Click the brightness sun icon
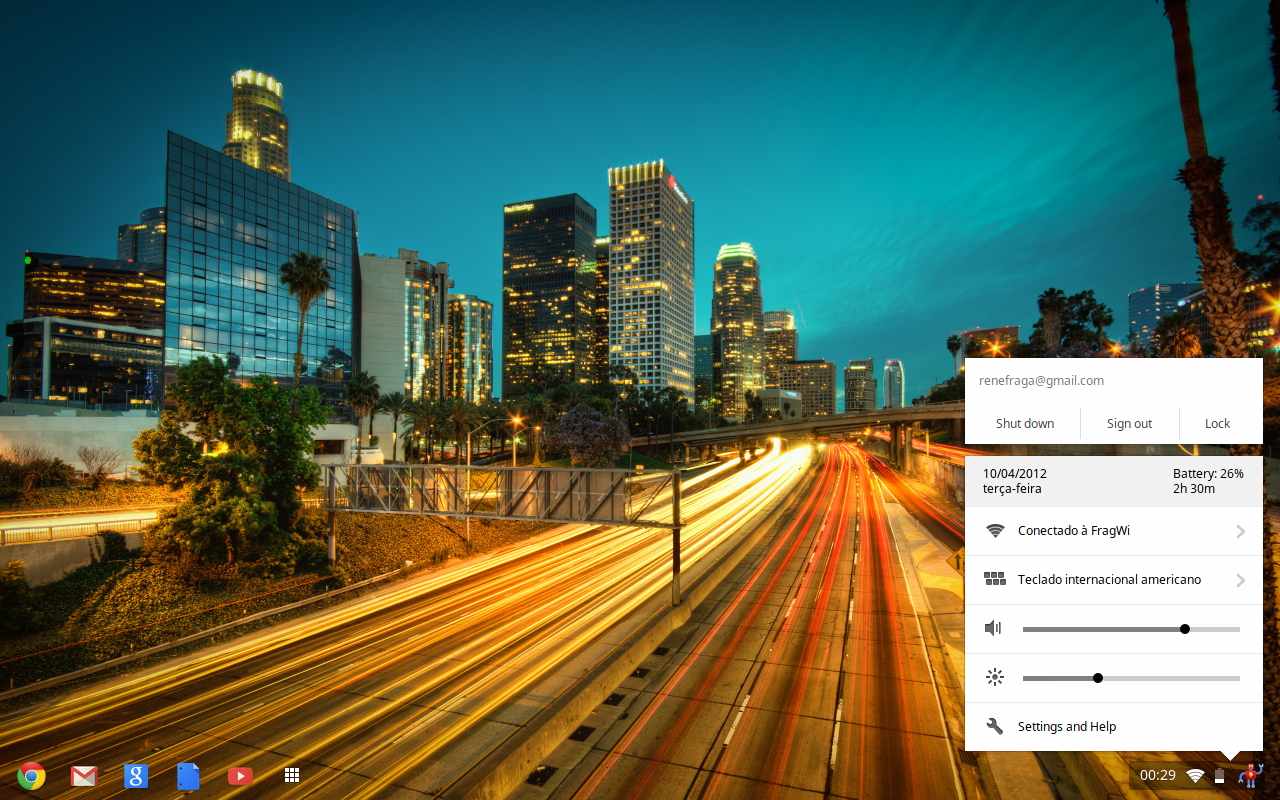1280x800 pixels. pos(994,678)
